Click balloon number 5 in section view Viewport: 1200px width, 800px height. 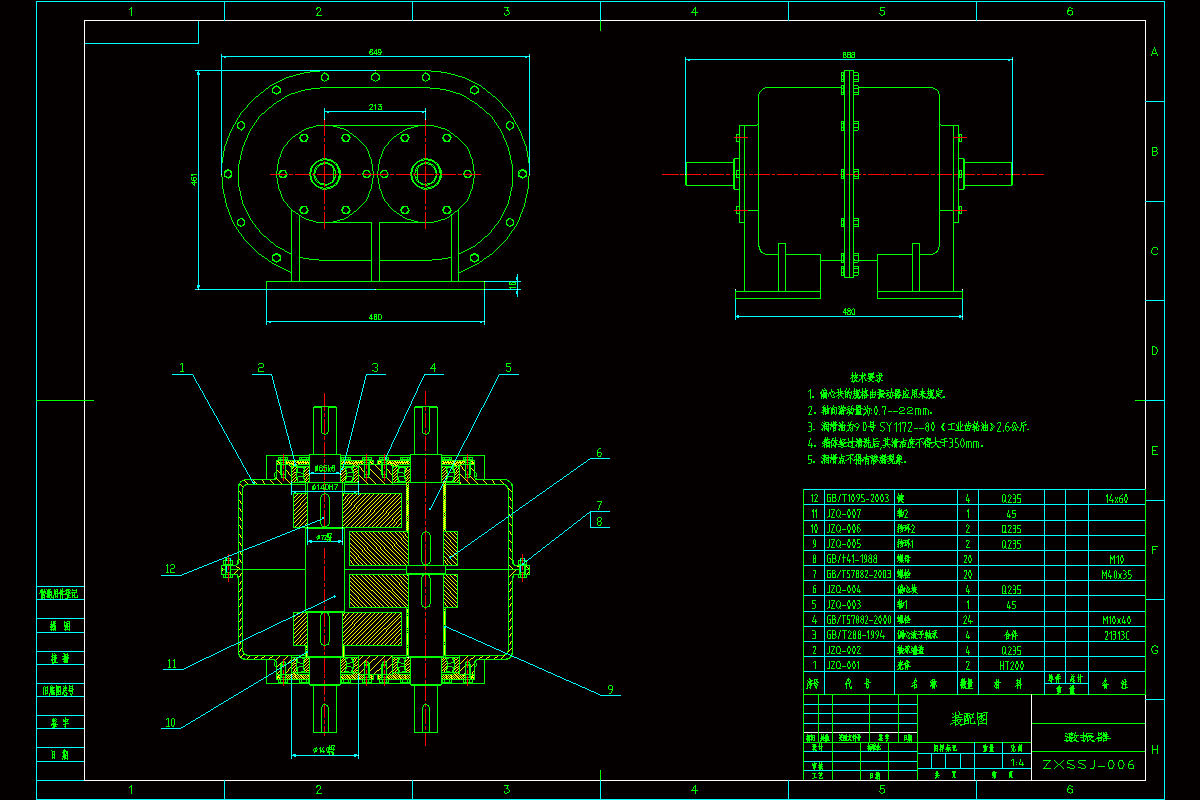(x=507, y=367)
